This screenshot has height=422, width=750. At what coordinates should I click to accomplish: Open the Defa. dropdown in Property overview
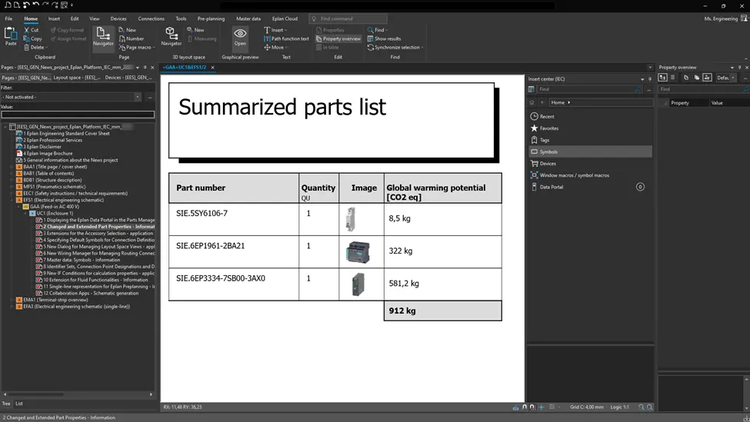(725, 77)
